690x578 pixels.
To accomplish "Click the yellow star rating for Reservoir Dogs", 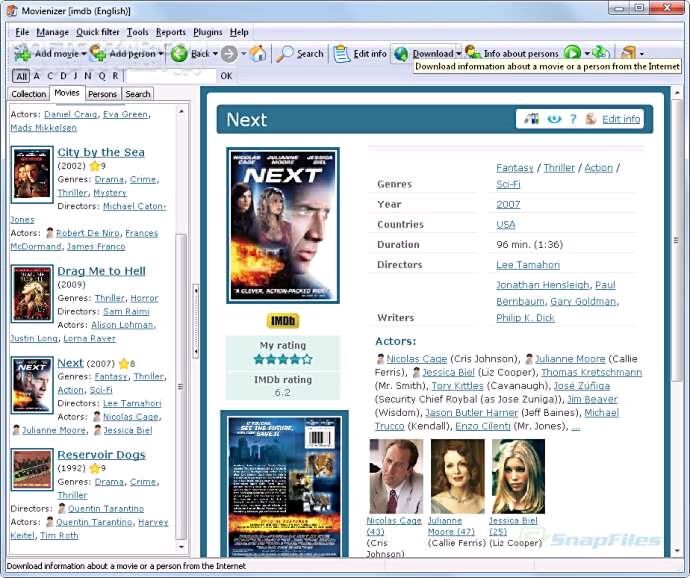I will [x=95, y=468].
